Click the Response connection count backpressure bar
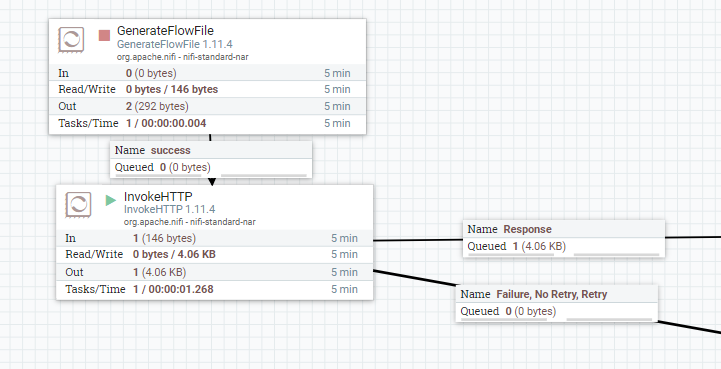This screenshot has width=721, height=369. click(x=510, y=254)
